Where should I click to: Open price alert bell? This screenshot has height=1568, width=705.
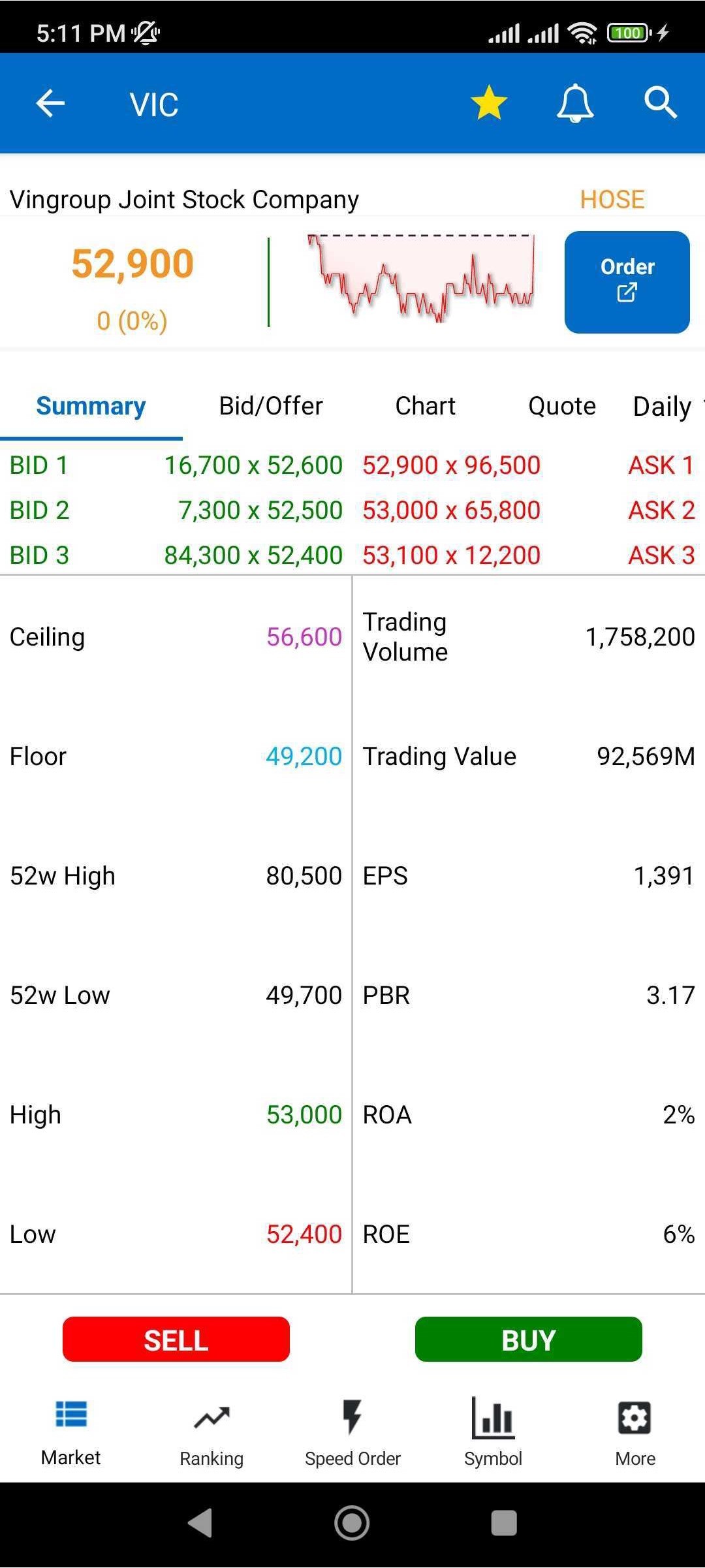click(x=575, y=103)
